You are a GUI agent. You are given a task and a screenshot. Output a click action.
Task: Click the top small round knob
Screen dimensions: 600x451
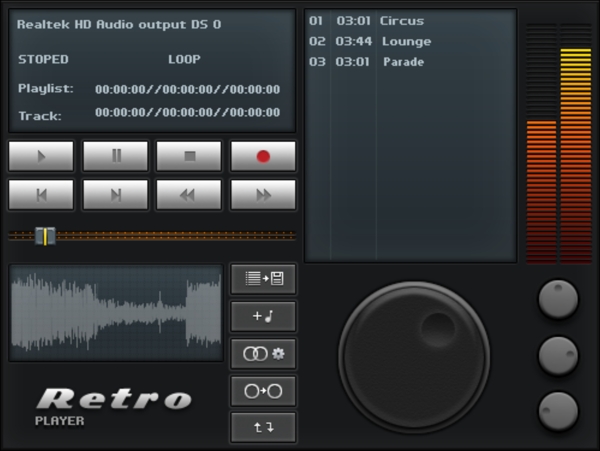pos(558,299)
